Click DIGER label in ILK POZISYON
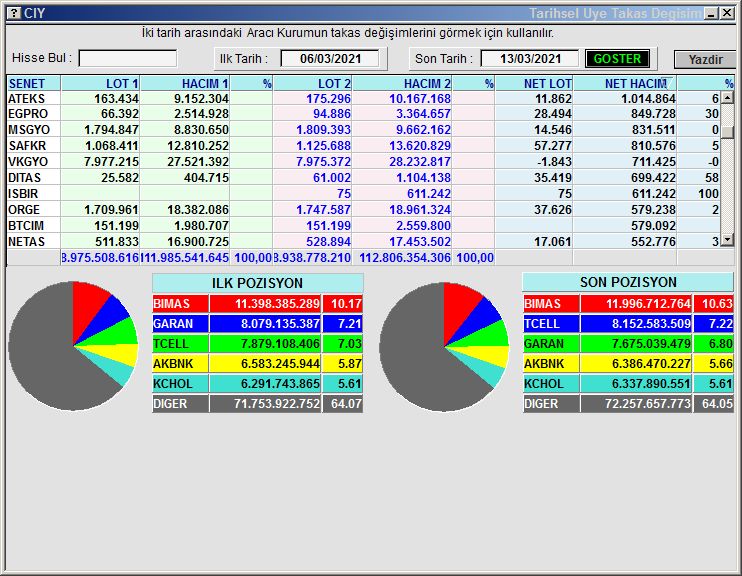The height and width of the screenshot is (576, 742). tap(180, 404)
